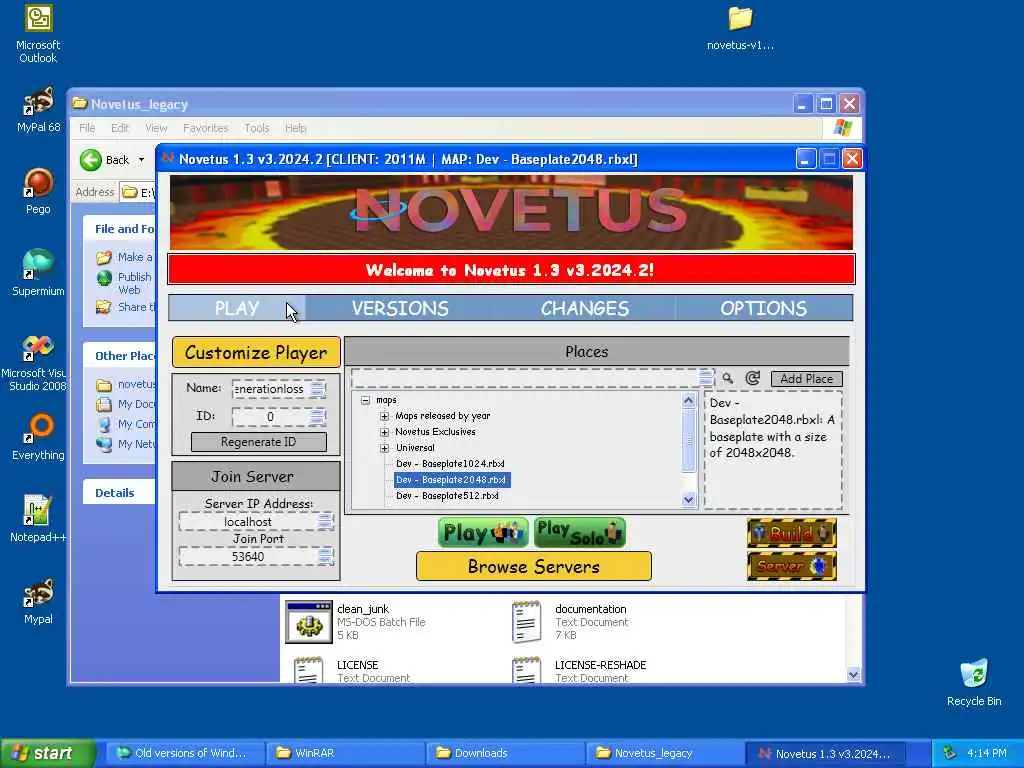Expand the Maps released by year node

point(385,416)
